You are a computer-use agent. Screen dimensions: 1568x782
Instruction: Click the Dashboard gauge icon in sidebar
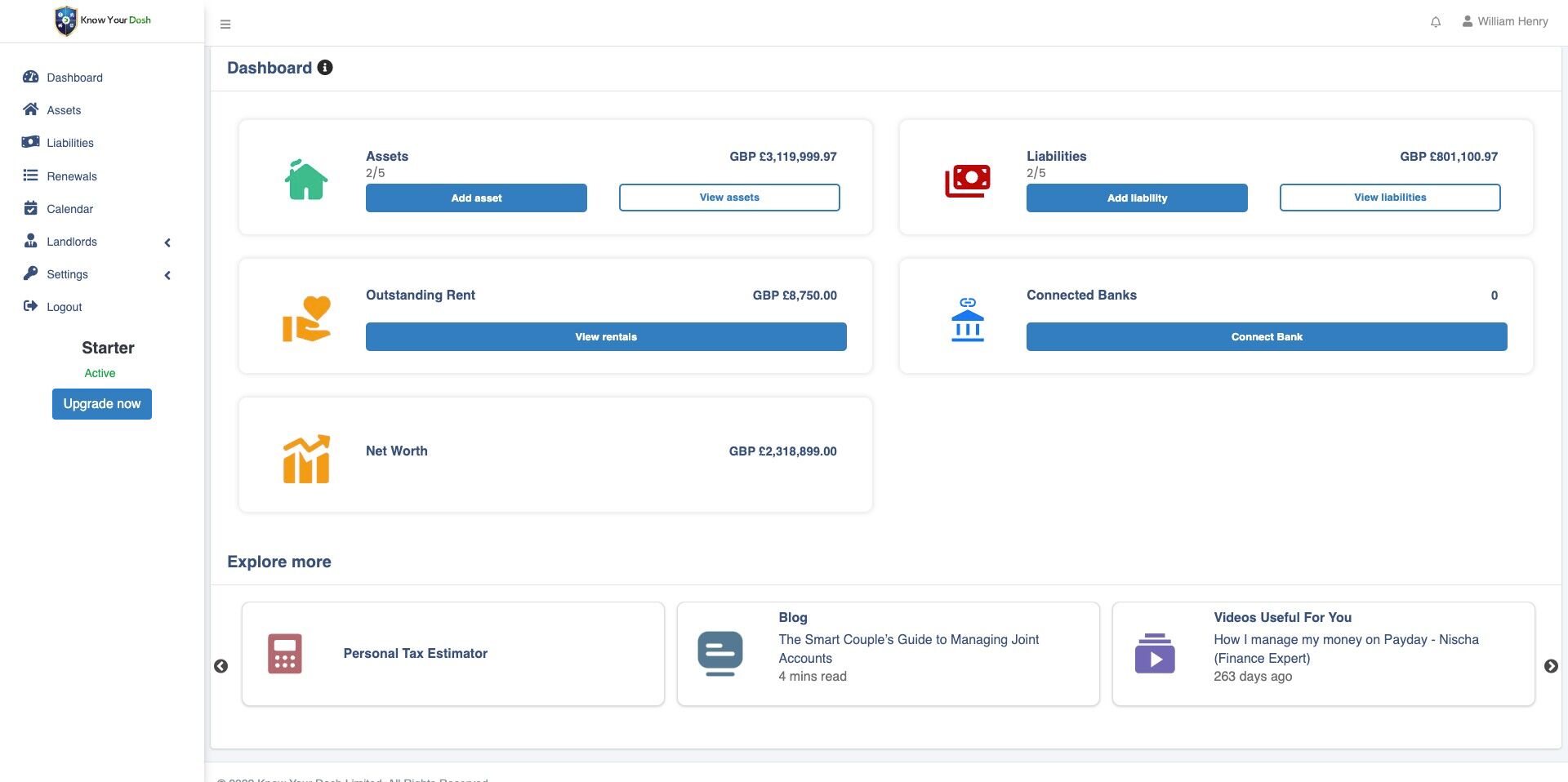(x=31, y=77)
